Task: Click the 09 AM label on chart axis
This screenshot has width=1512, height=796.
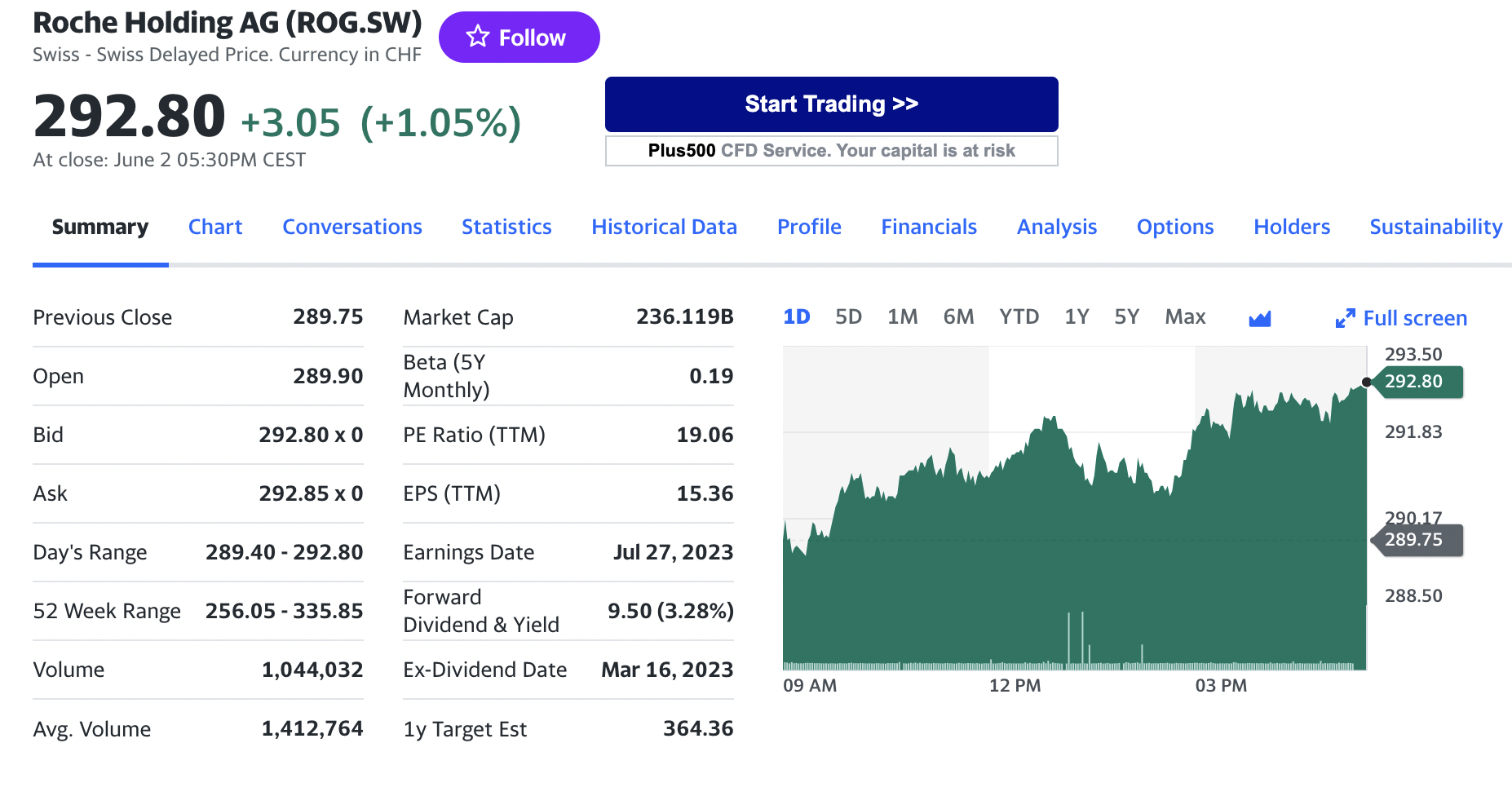Action: 810,686
